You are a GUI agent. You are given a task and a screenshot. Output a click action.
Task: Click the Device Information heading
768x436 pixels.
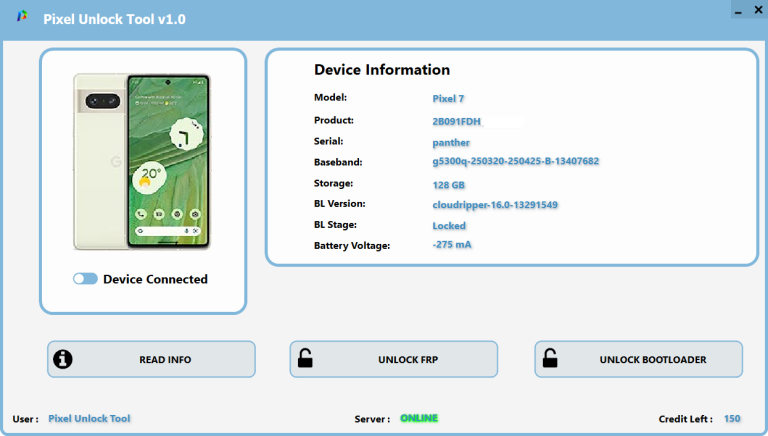(x=382, y=70)
